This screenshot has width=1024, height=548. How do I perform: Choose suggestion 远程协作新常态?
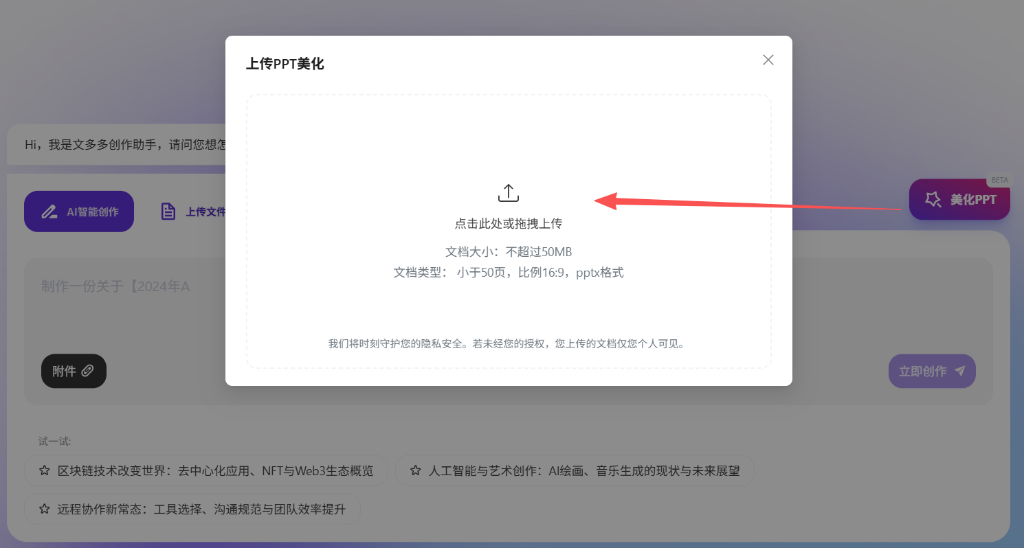point(193,509)
